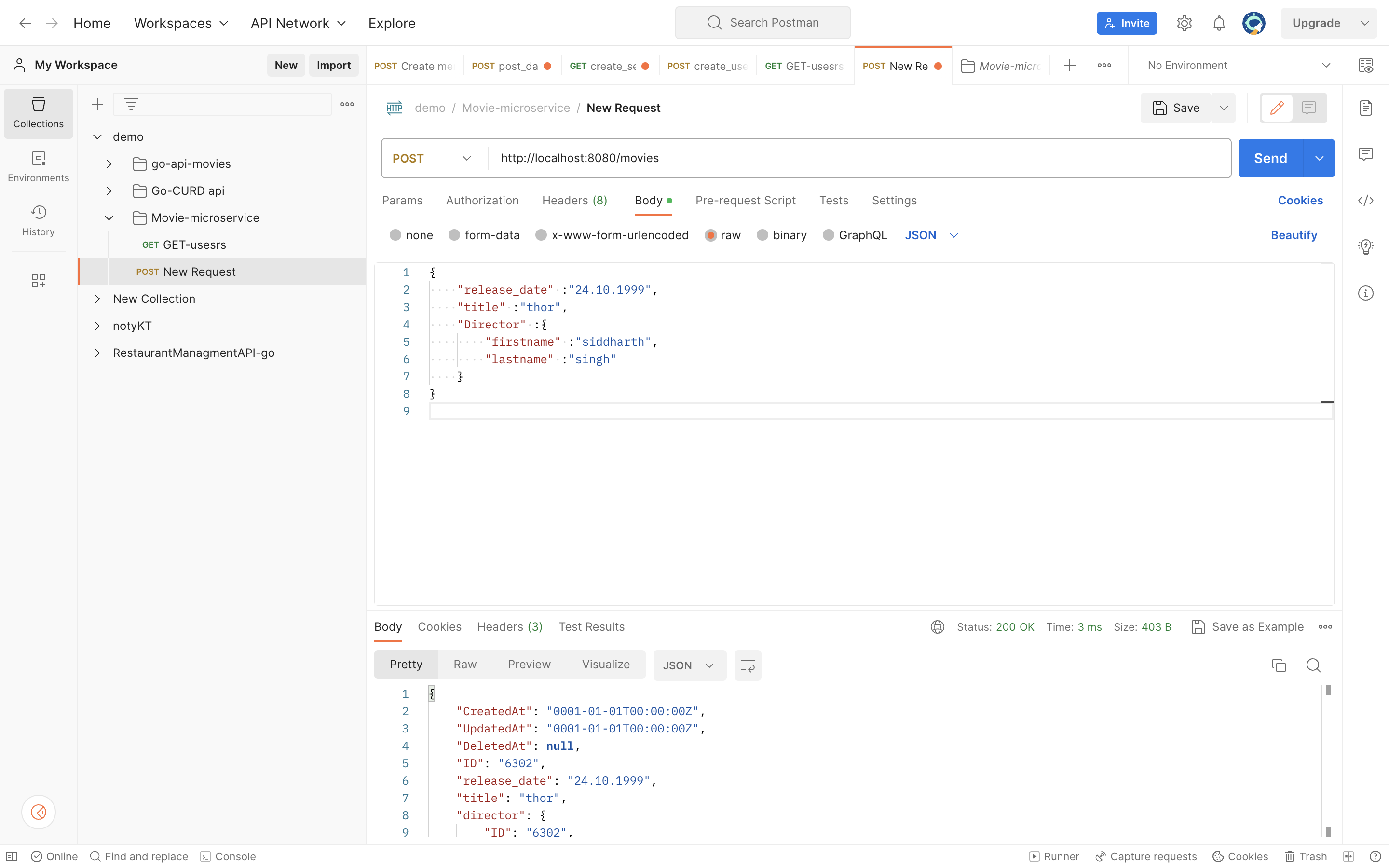Screen dimensions: 1389x868
Task: Copy the response body to clipboard
Action: pyautogui.click(x=1278, y=665)
